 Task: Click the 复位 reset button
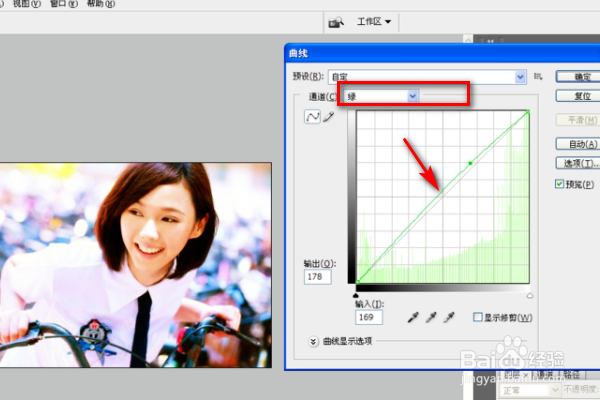pos(578,96)
